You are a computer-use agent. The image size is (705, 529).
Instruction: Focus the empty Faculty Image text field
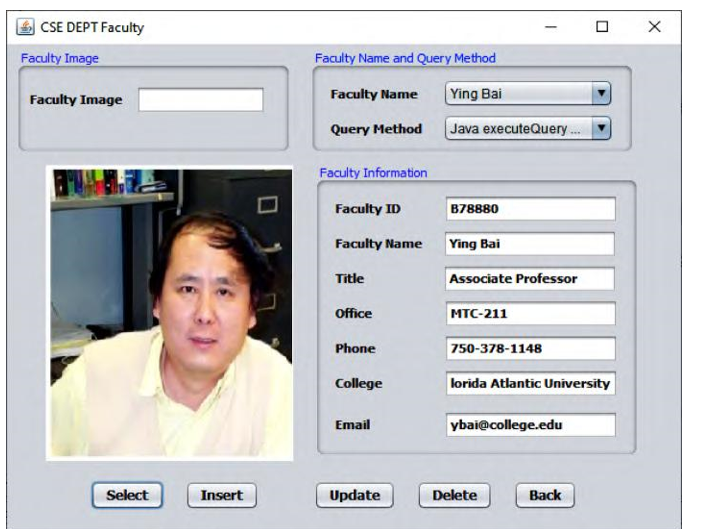pyautogui.click(x=201, y=99)
